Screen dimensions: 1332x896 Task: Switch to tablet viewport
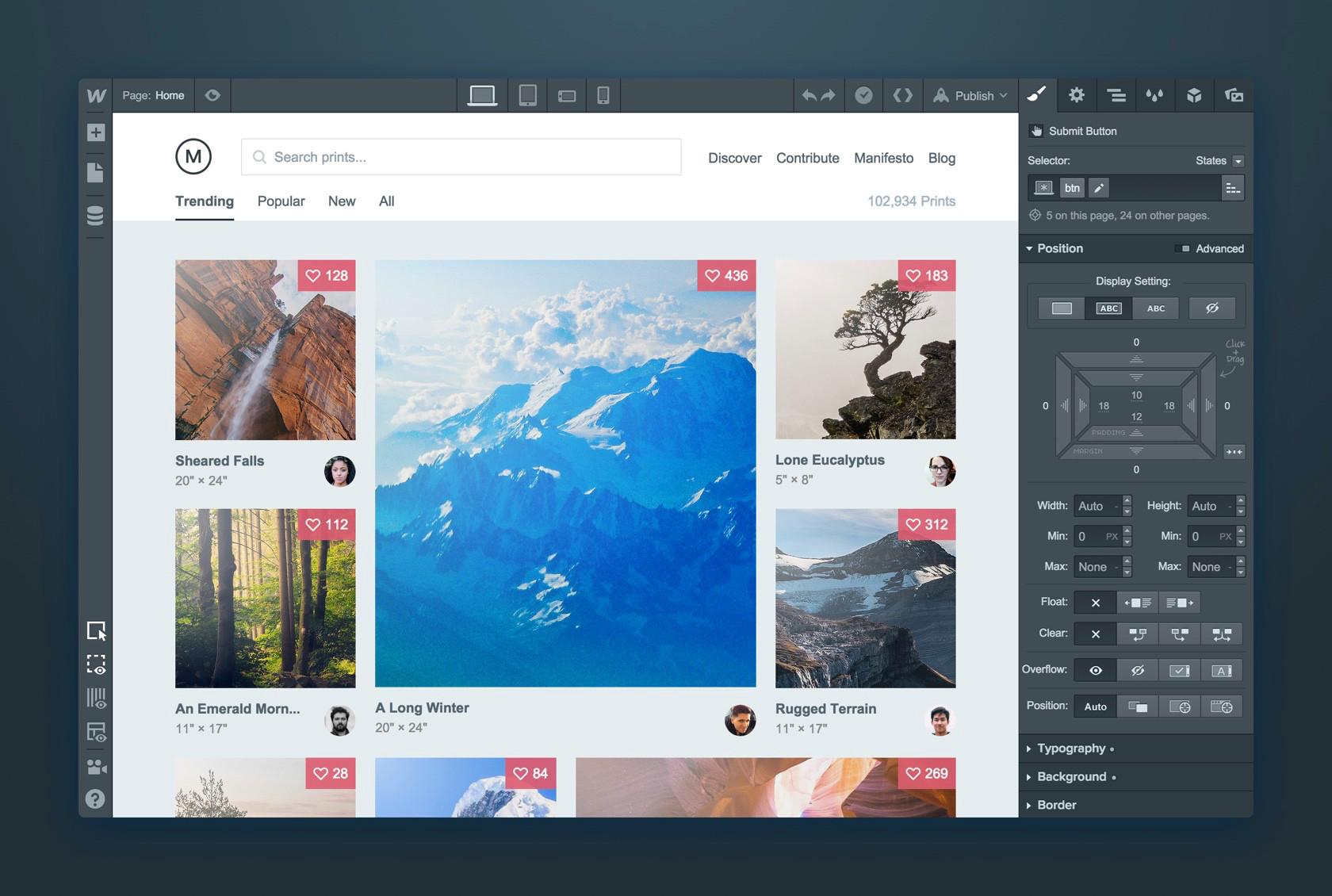click(527, 95)
